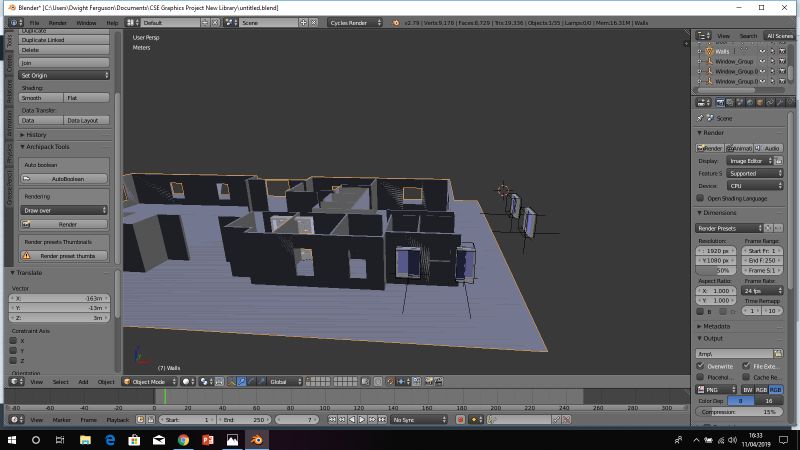This screenshot has width=800, height=450.
Task: Click the Duplicate Linked button
Action: pyautogui.click(x=64, y=40)
